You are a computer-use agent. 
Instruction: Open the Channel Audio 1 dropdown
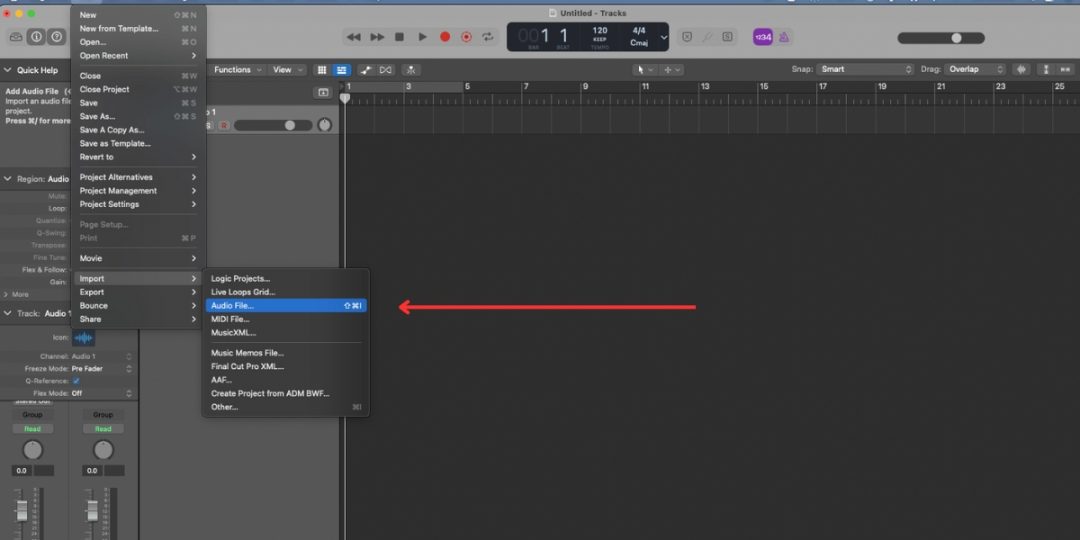pos(101,357)
